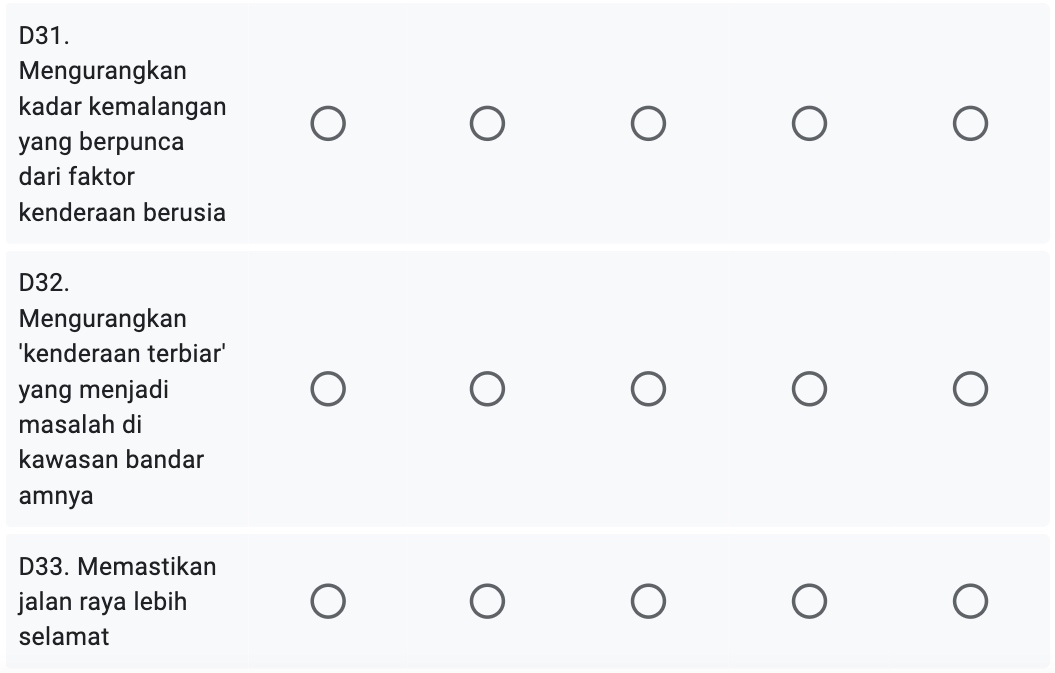The height and width of the screenshot is (673, 1055).
Task: Select the second radio option for D31
Action: pyautogui.click(x=488, y=125)
